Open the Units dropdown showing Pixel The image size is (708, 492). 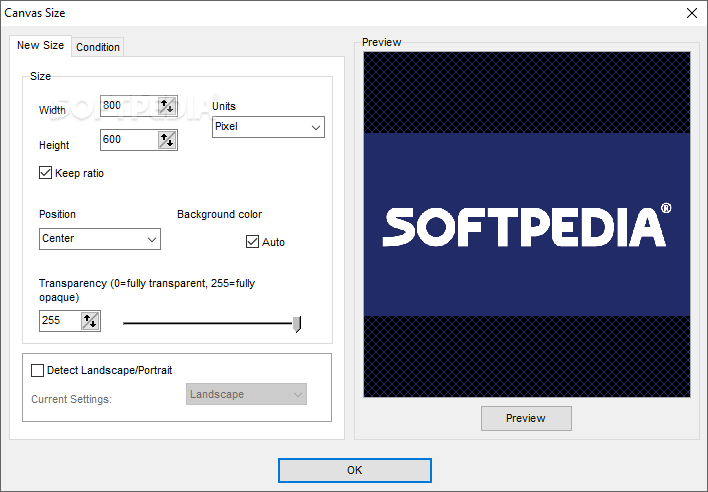coord(268,127)
